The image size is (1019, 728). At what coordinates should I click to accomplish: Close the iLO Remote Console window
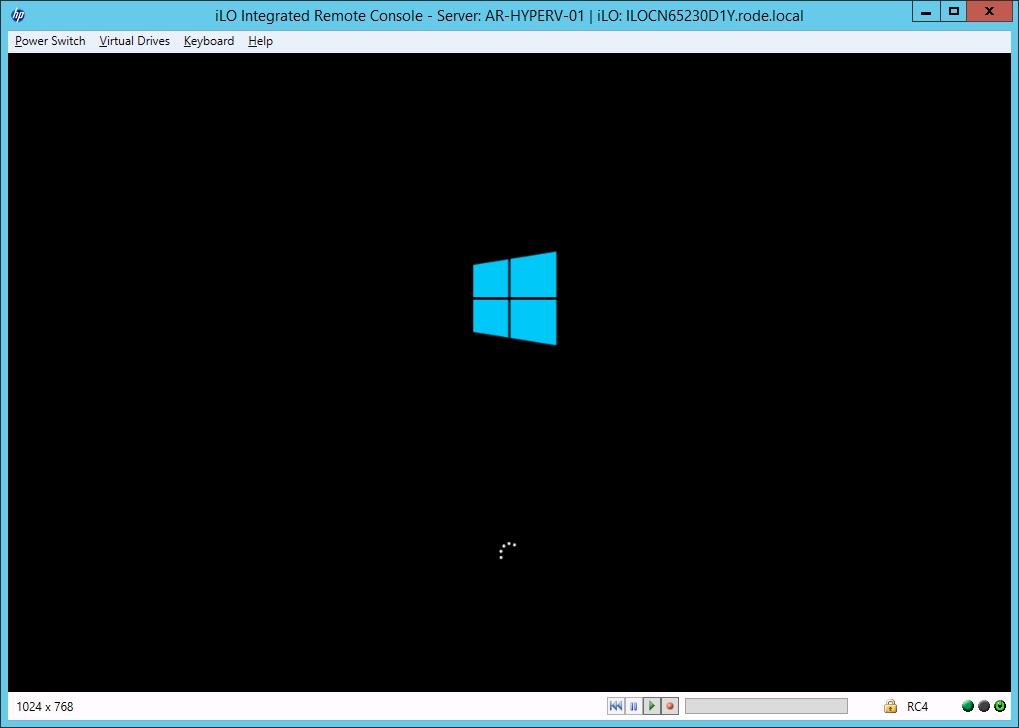[990, 12]
